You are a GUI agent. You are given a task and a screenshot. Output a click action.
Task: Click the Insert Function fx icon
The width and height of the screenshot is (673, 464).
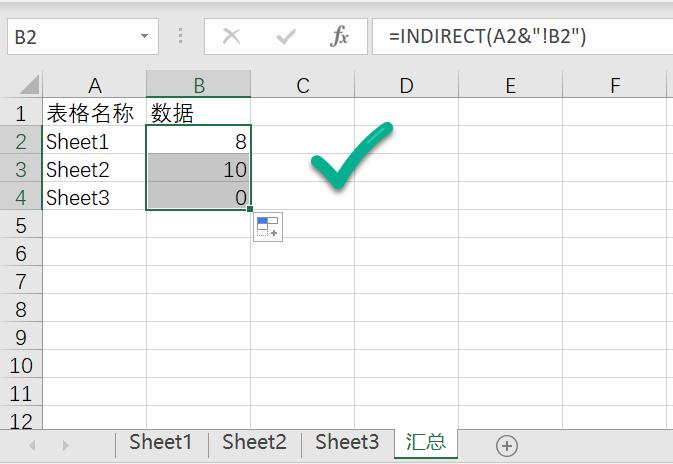point(339,36)
